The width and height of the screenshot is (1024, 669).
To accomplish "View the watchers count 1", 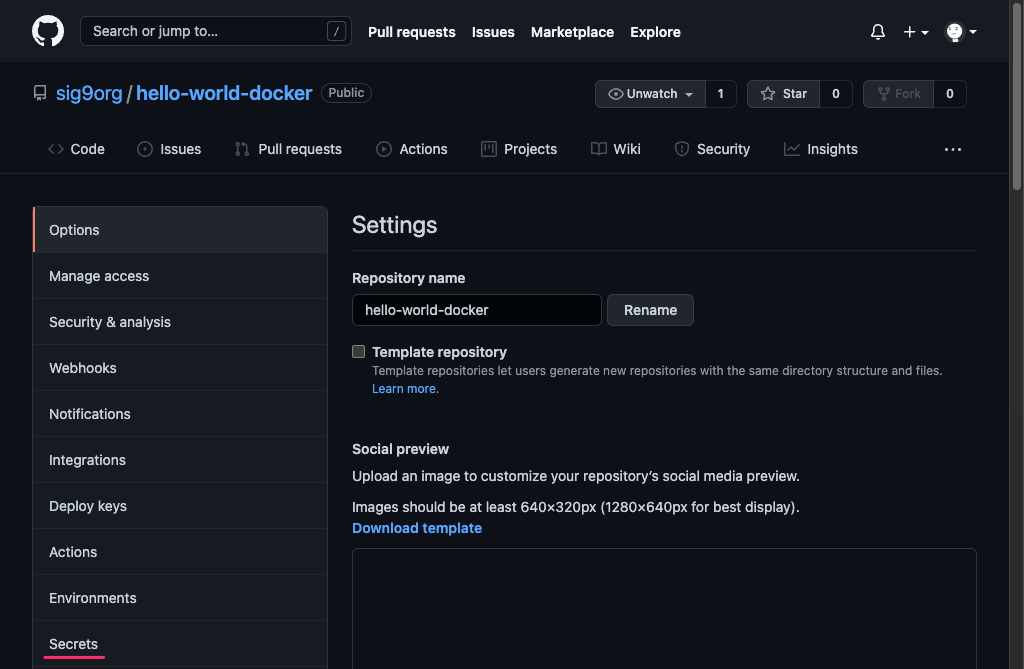I will pos(720,94).
